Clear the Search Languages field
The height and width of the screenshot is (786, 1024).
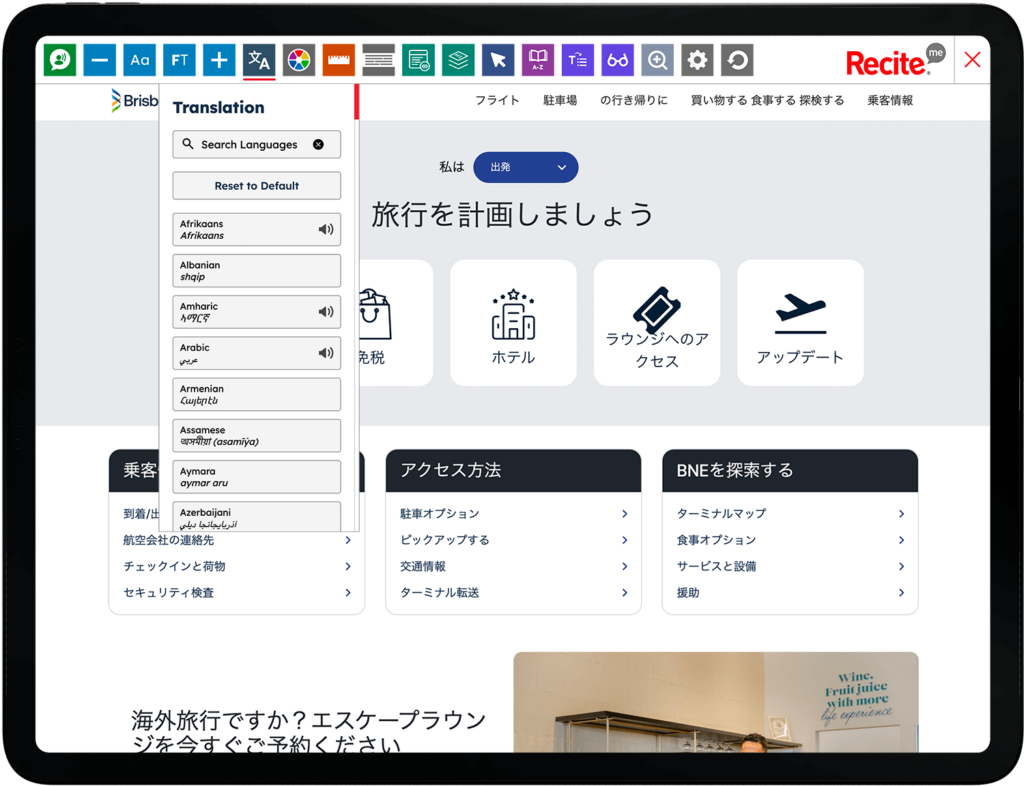318,144
